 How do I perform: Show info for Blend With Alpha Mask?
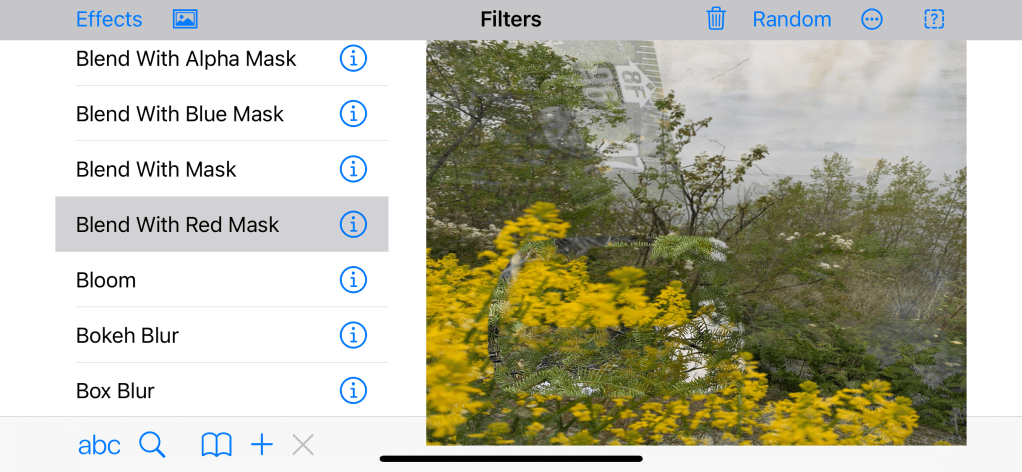click(353, 59)
